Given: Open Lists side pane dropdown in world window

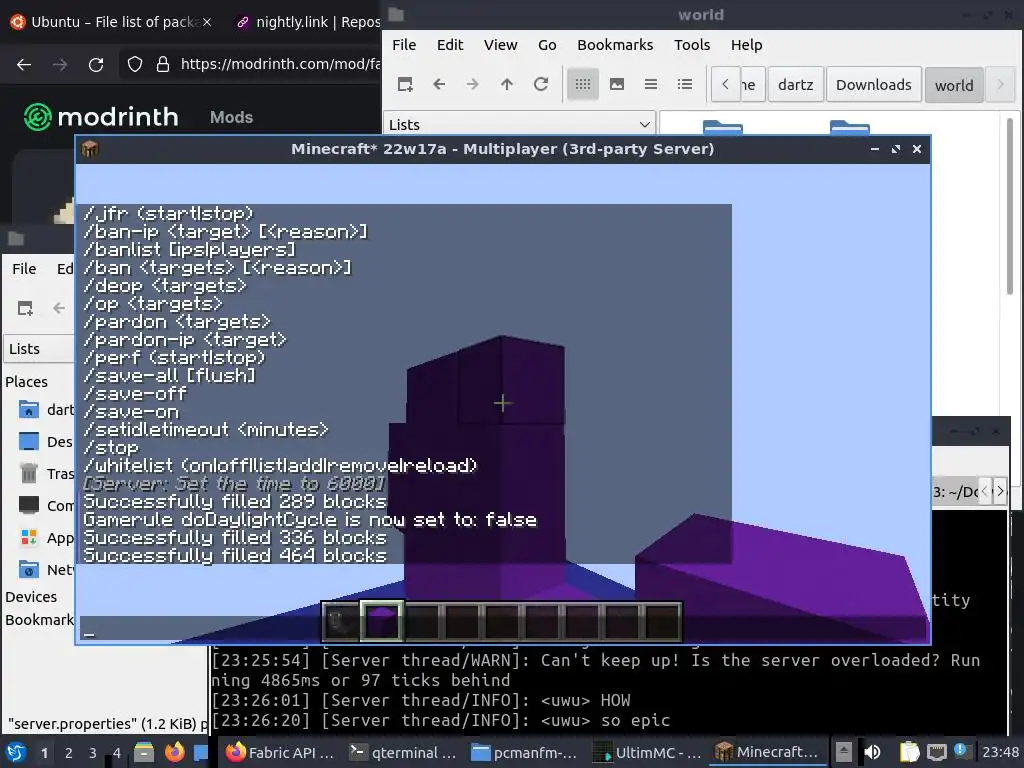Looking at the screenshot, I should (x=520, y=124).
